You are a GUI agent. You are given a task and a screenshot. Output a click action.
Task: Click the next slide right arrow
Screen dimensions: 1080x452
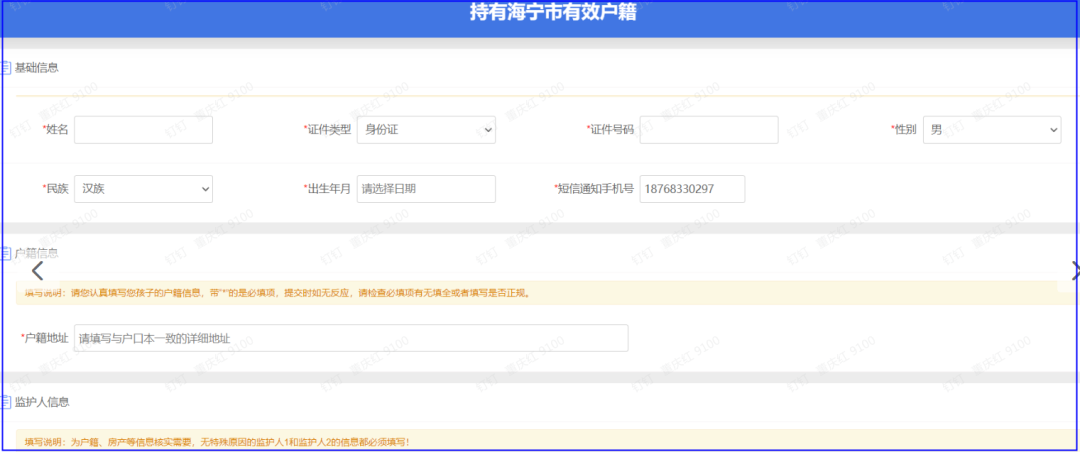coord(1075,271)
